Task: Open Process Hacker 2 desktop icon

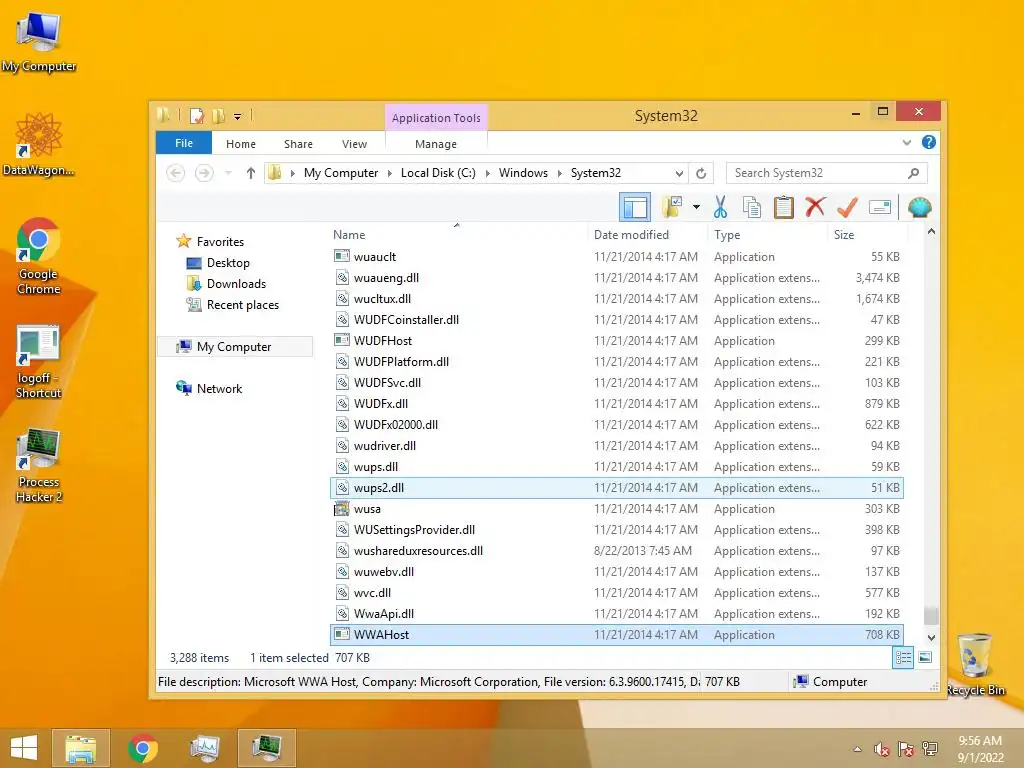Action: pos(39,465)
